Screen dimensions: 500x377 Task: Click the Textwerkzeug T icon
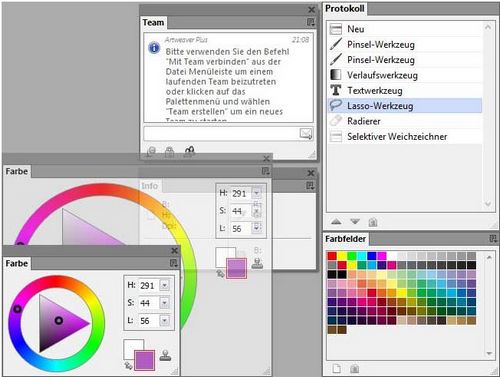(x=336, y=90)
